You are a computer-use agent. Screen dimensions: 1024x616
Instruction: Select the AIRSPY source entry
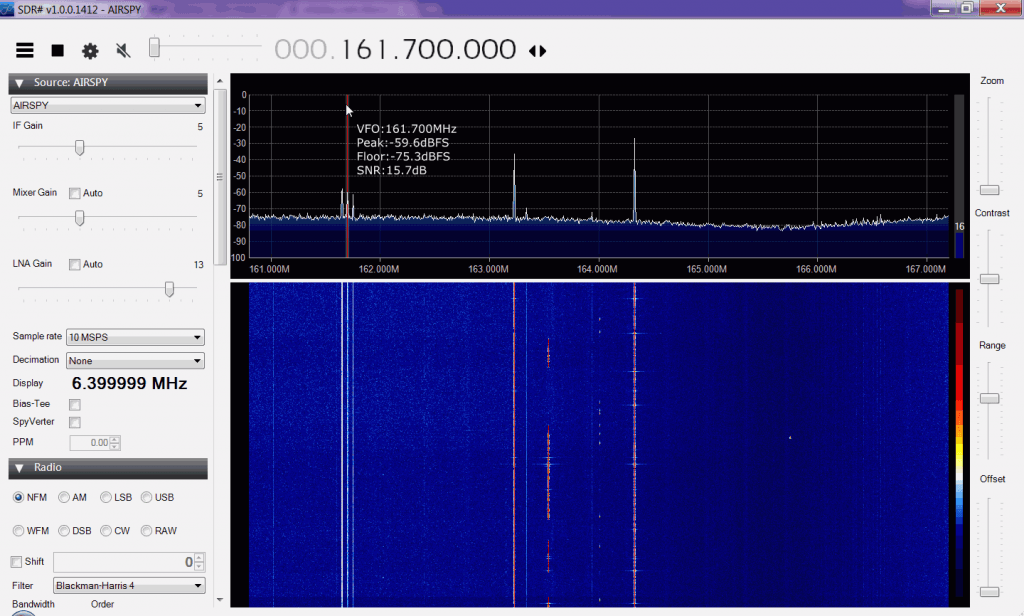(x=107, y=105)
